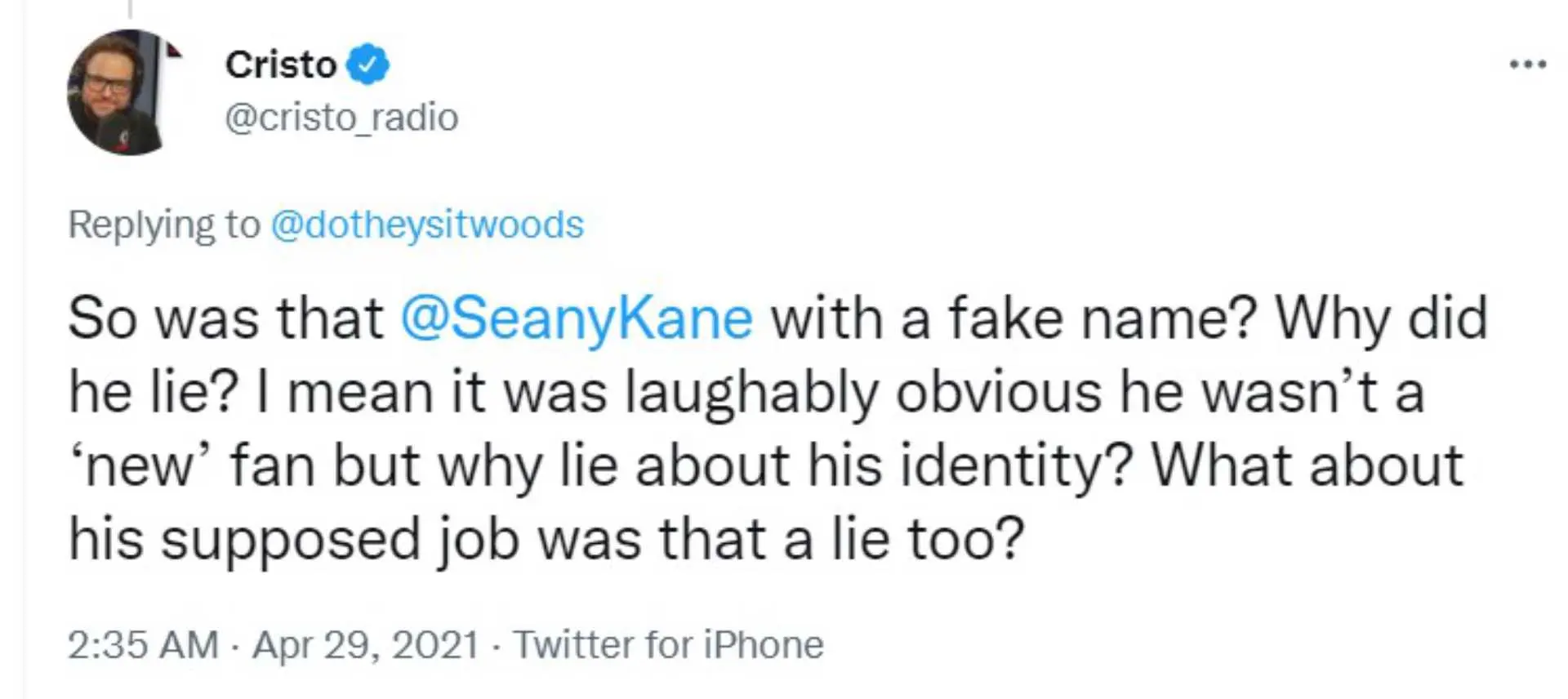This screenshot has width=1568, height=699.
Task: Click the word "obvious" in the tweet
Action: (998, 393)
